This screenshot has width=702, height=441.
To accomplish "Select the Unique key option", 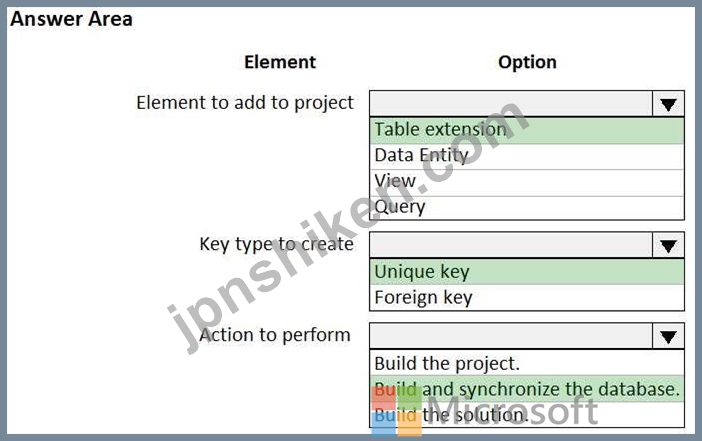I will pyautogui.click(x=527, y=272).
